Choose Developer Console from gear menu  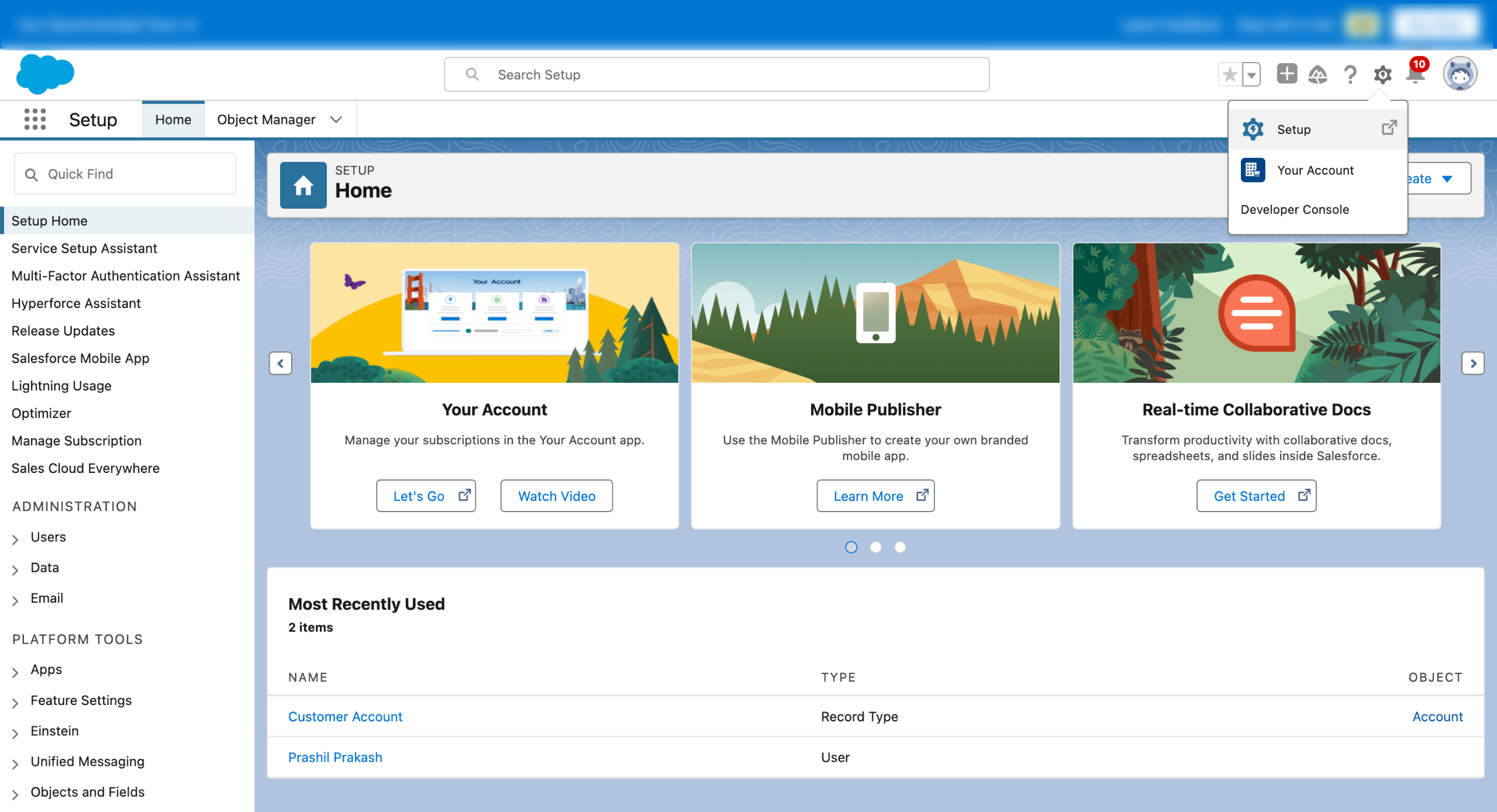point(1295,209)
